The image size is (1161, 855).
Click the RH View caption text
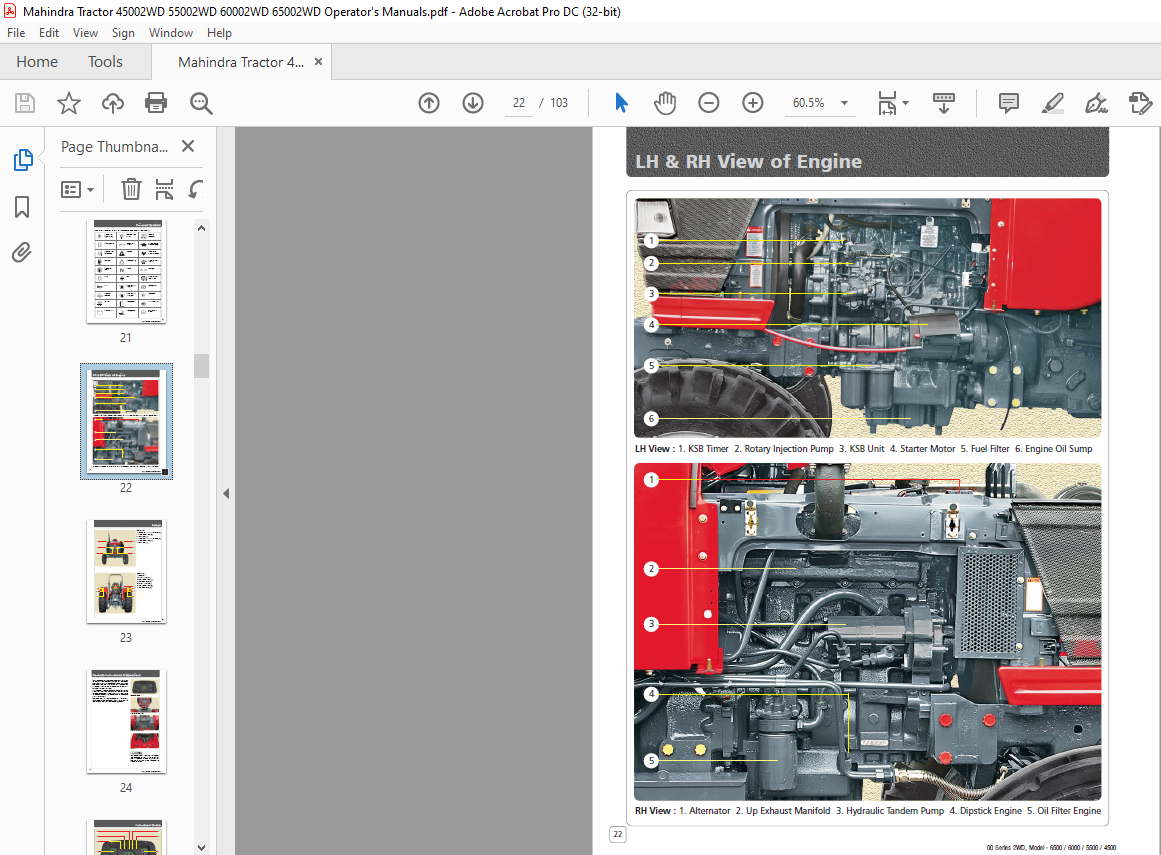[x=868, y=811]
